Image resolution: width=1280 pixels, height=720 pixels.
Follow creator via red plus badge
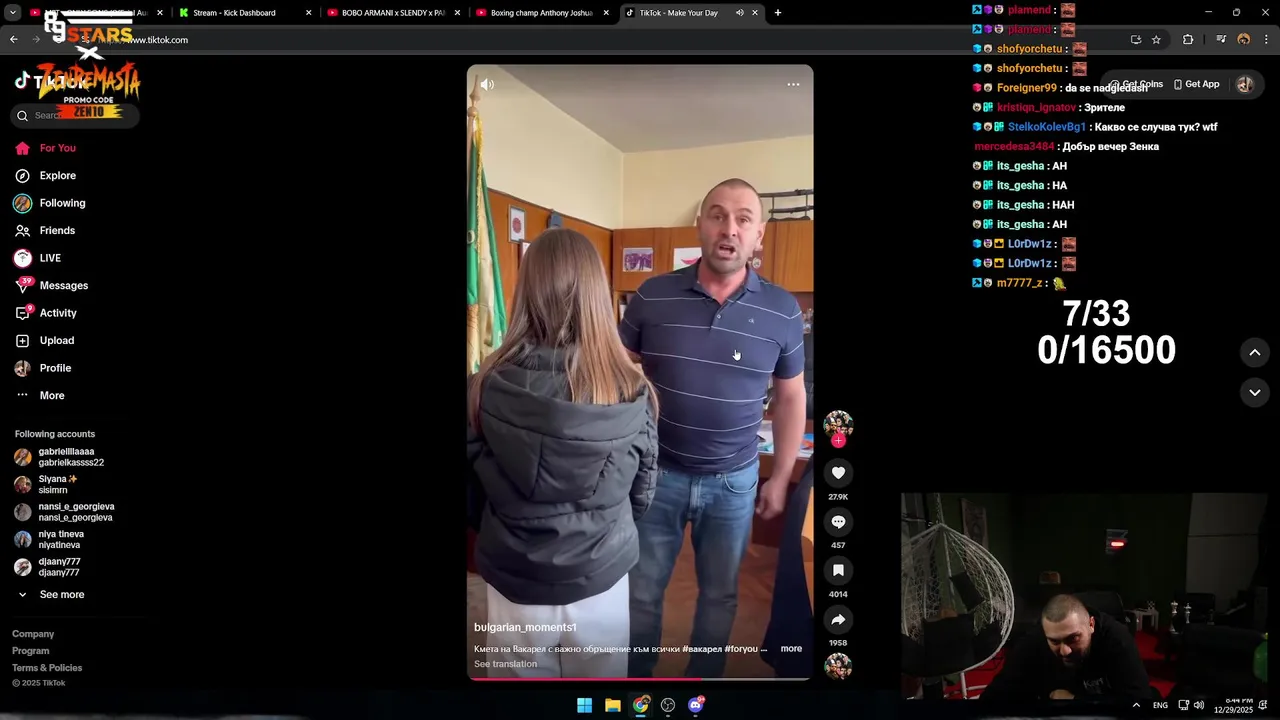838,440
